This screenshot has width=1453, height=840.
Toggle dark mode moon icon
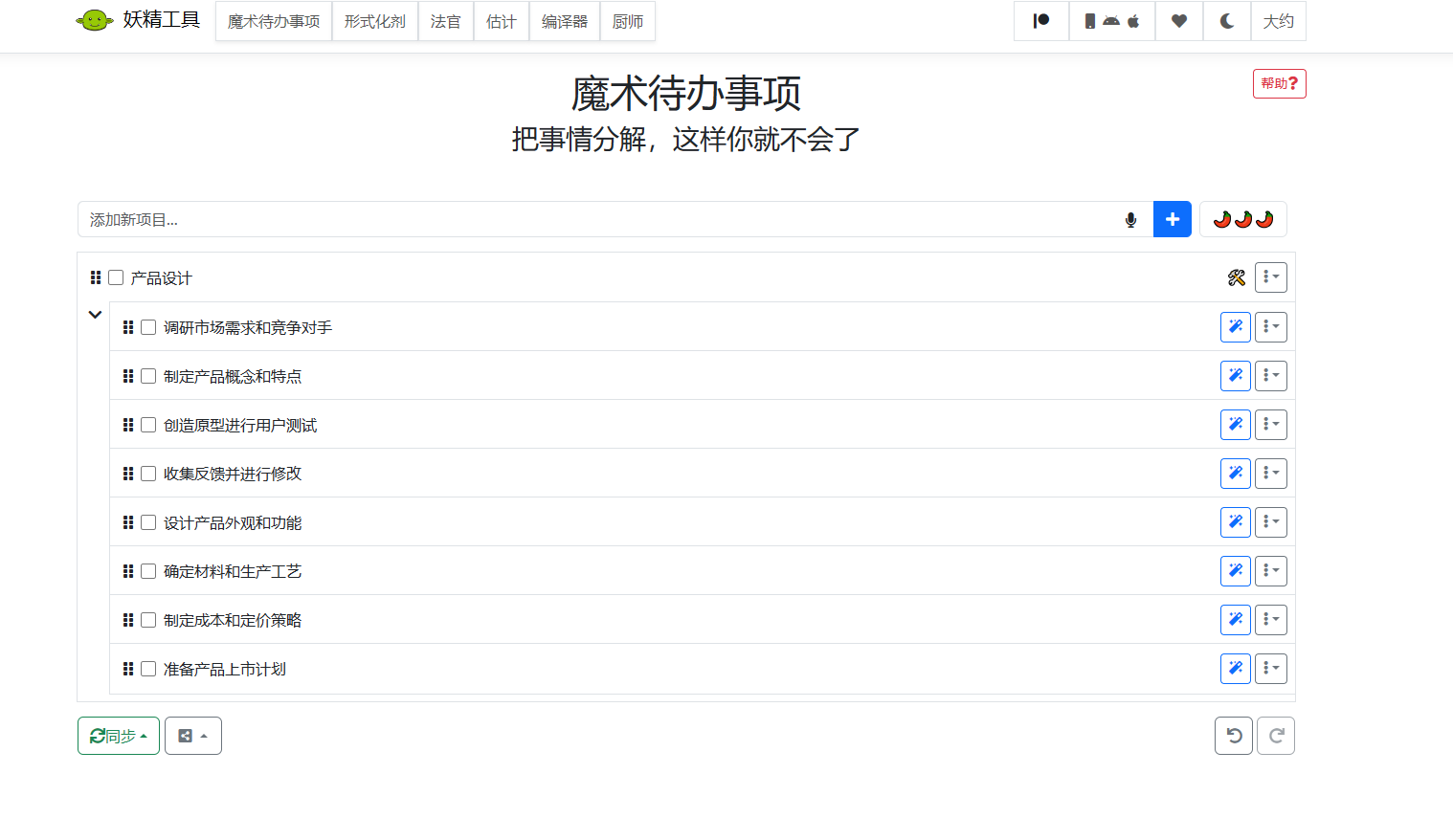[1226, 21]
